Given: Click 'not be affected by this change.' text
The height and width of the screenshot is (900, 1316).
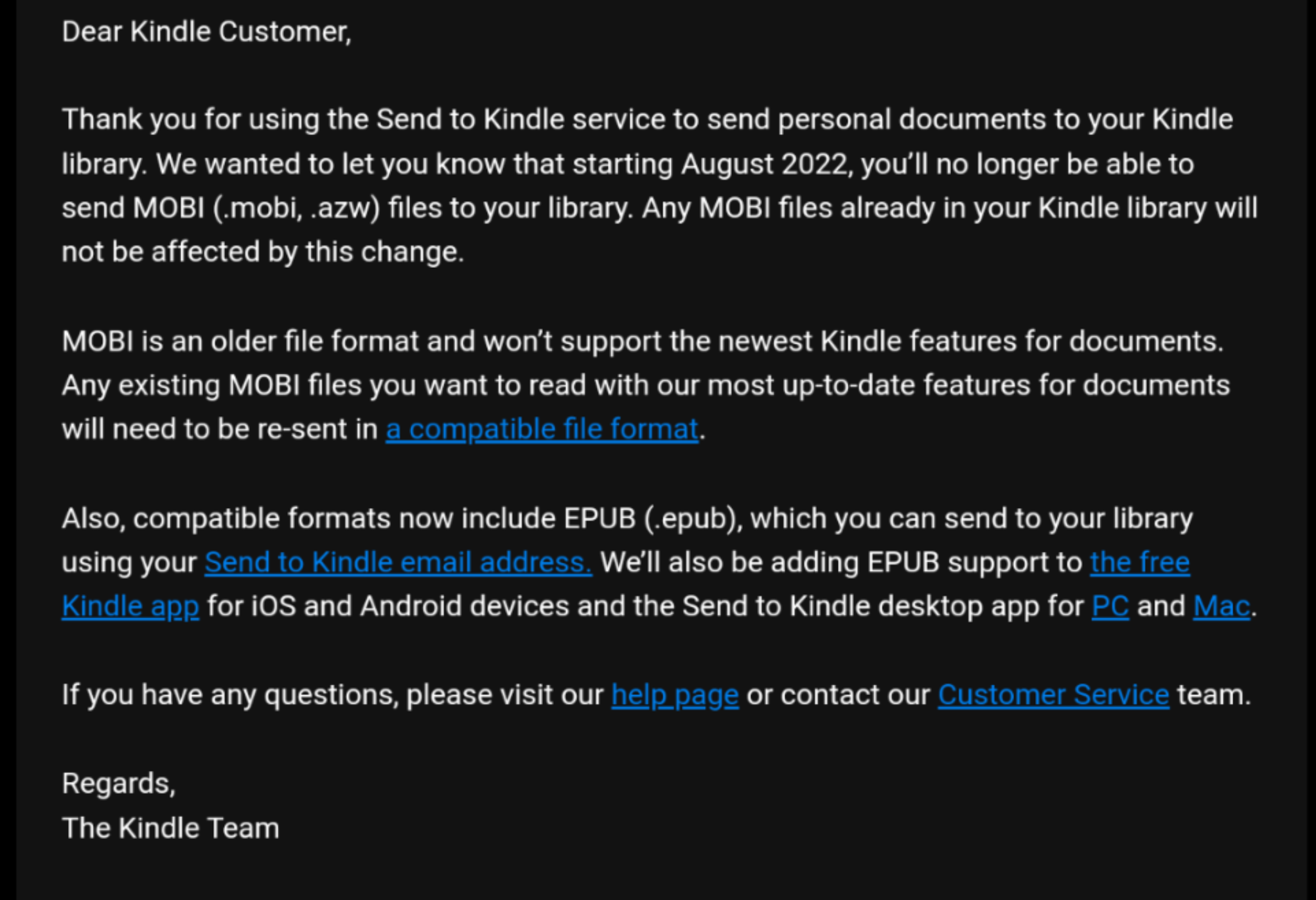Looking at the screenshot, I should 263,252.
